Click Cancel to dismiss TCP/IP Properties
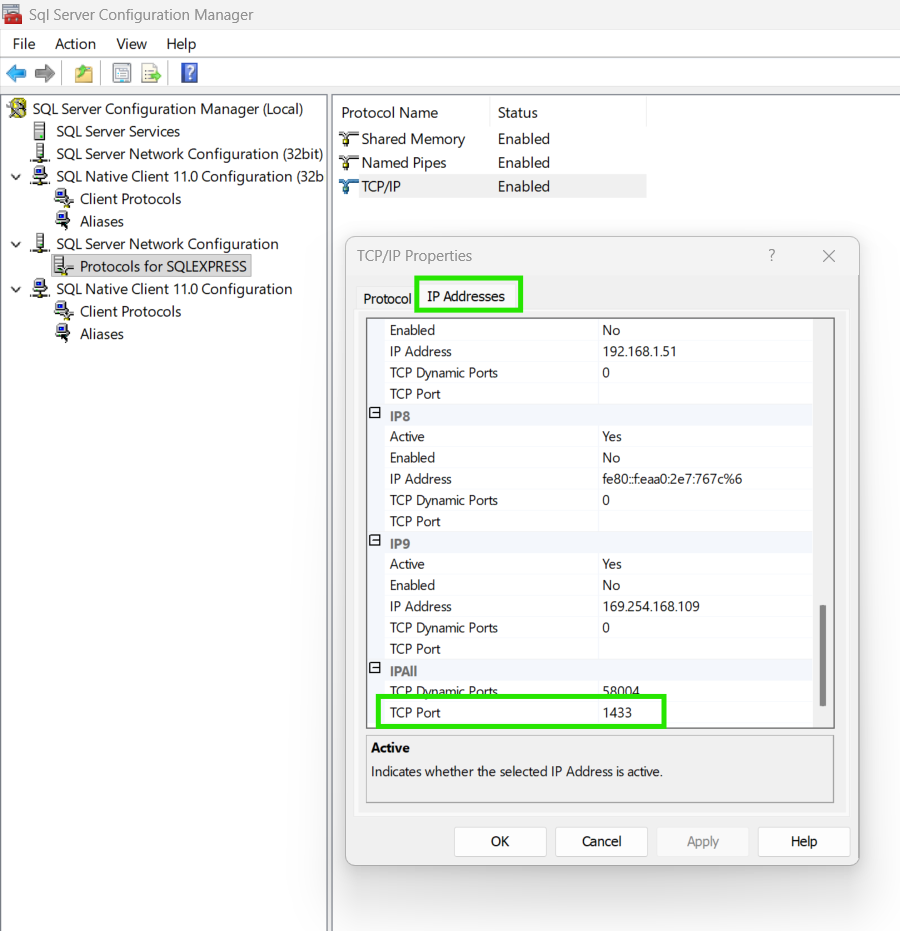Image resolution: width=900 pixels, height=931 pixels. point(601,841)
